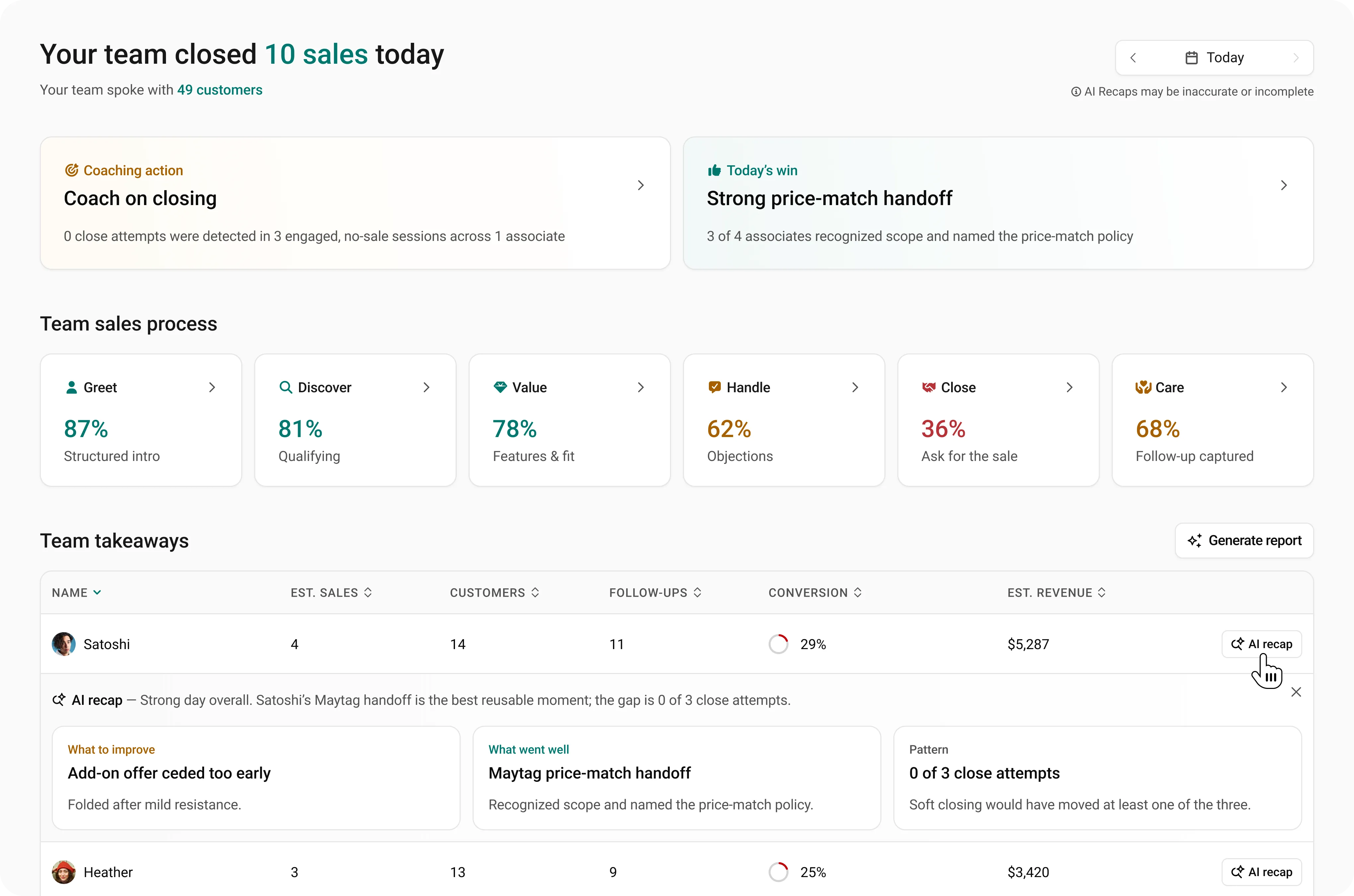Click Satoshi's AI recap button

point(1261,644)
